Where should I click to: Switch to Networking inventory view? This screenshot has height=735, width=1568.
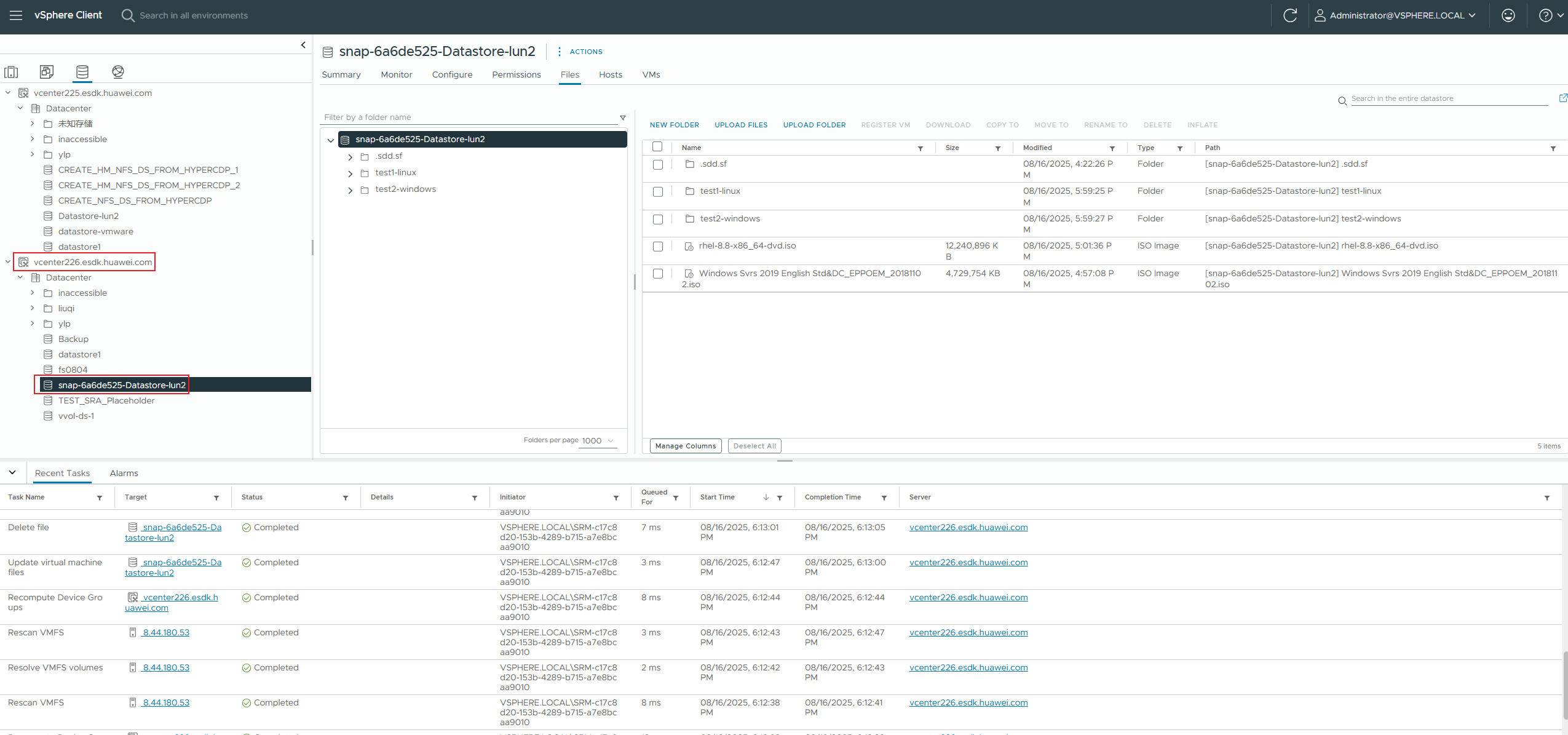point(118,72)
